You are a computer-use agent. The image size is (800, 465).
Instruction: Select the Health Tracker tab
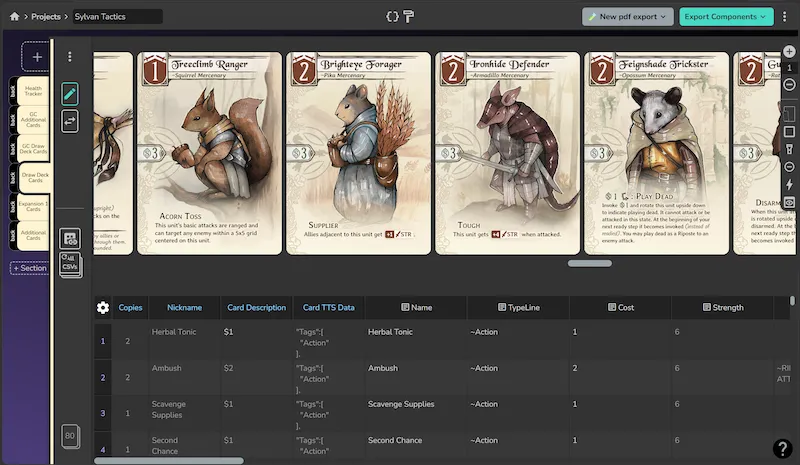click(33, 91)
